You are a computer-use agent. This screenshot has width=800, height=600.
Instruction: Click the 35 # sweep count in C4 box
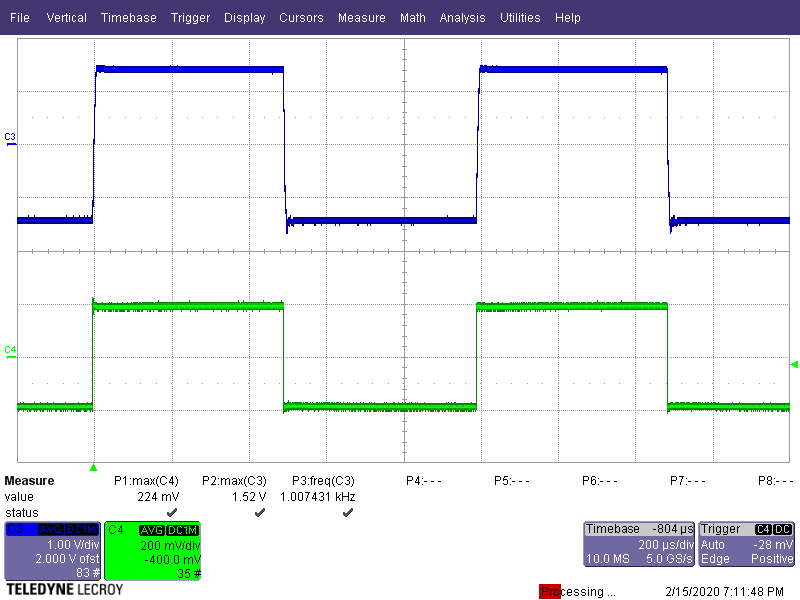pyautogui.click(x=188, y=573)
